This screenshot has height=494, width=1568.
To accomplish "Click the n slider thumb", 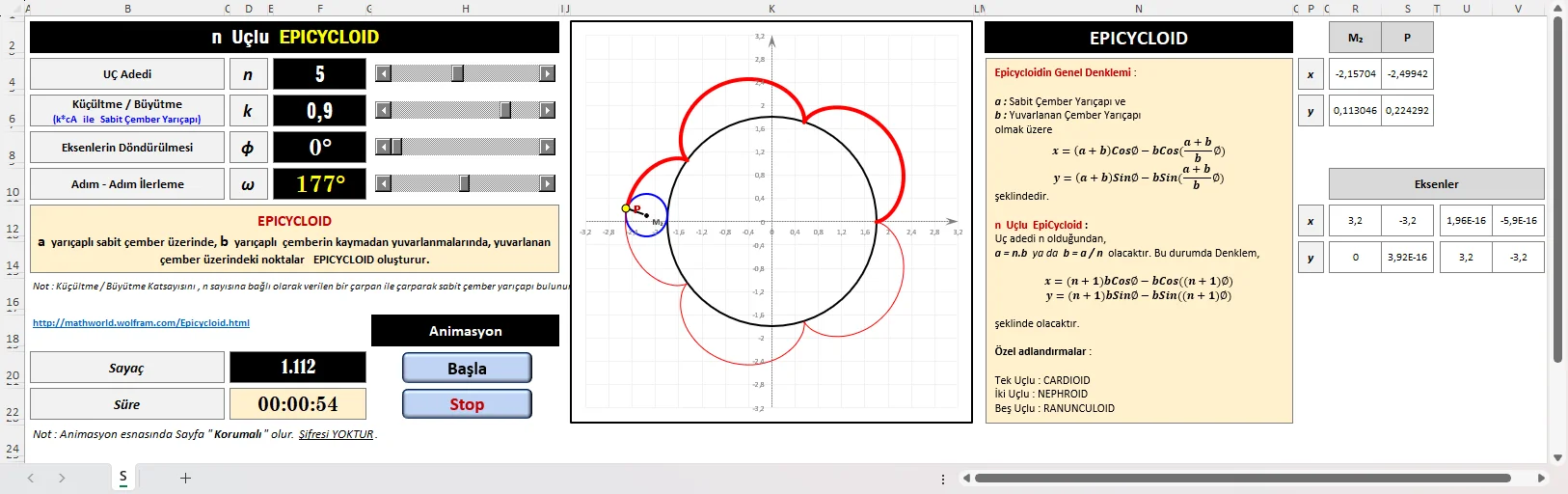I will [458, 73].
